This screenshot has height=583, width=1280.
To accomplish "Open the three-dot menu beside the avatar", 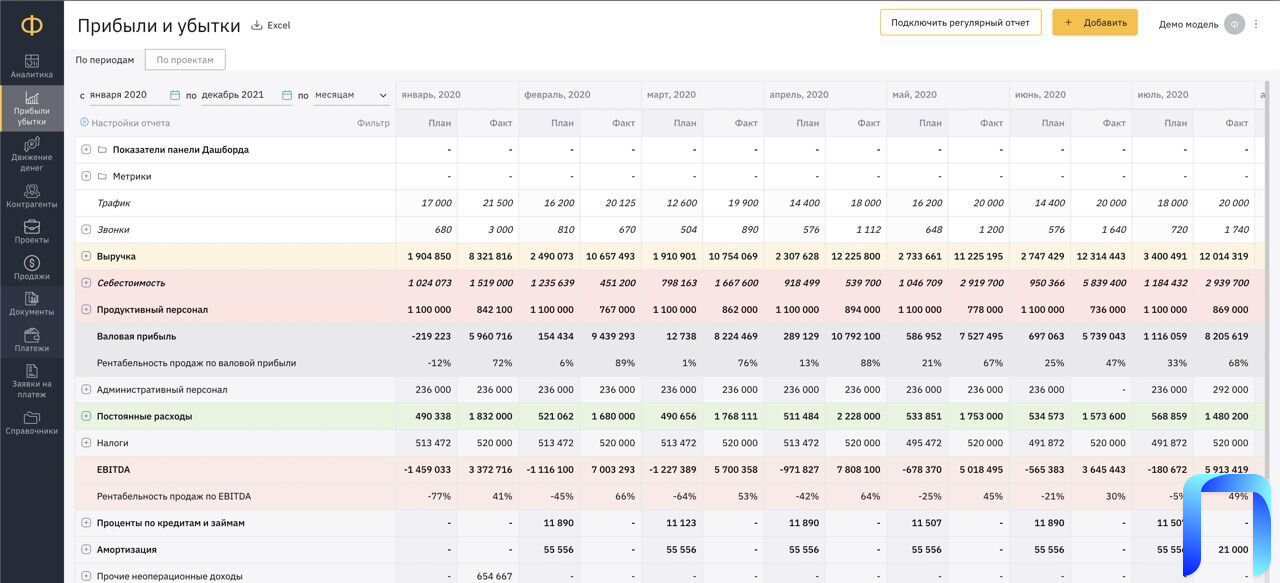I will (x=1257, y=24).
